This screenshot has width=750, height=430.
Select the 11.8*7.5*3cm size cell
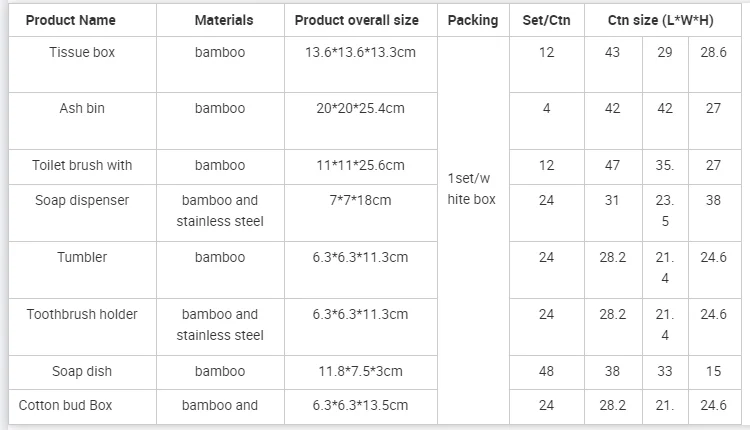tap(360, 371)
